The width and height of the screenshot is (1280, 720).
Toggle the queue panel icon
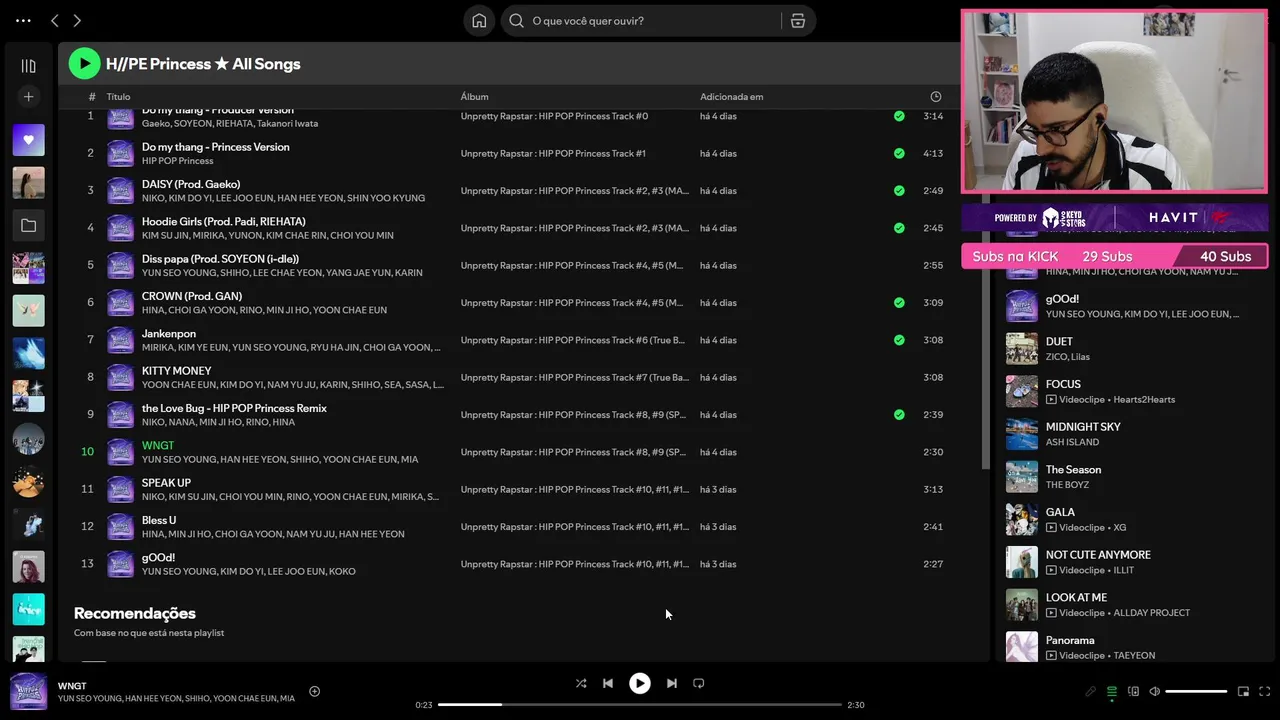[x=1112, y=691]
